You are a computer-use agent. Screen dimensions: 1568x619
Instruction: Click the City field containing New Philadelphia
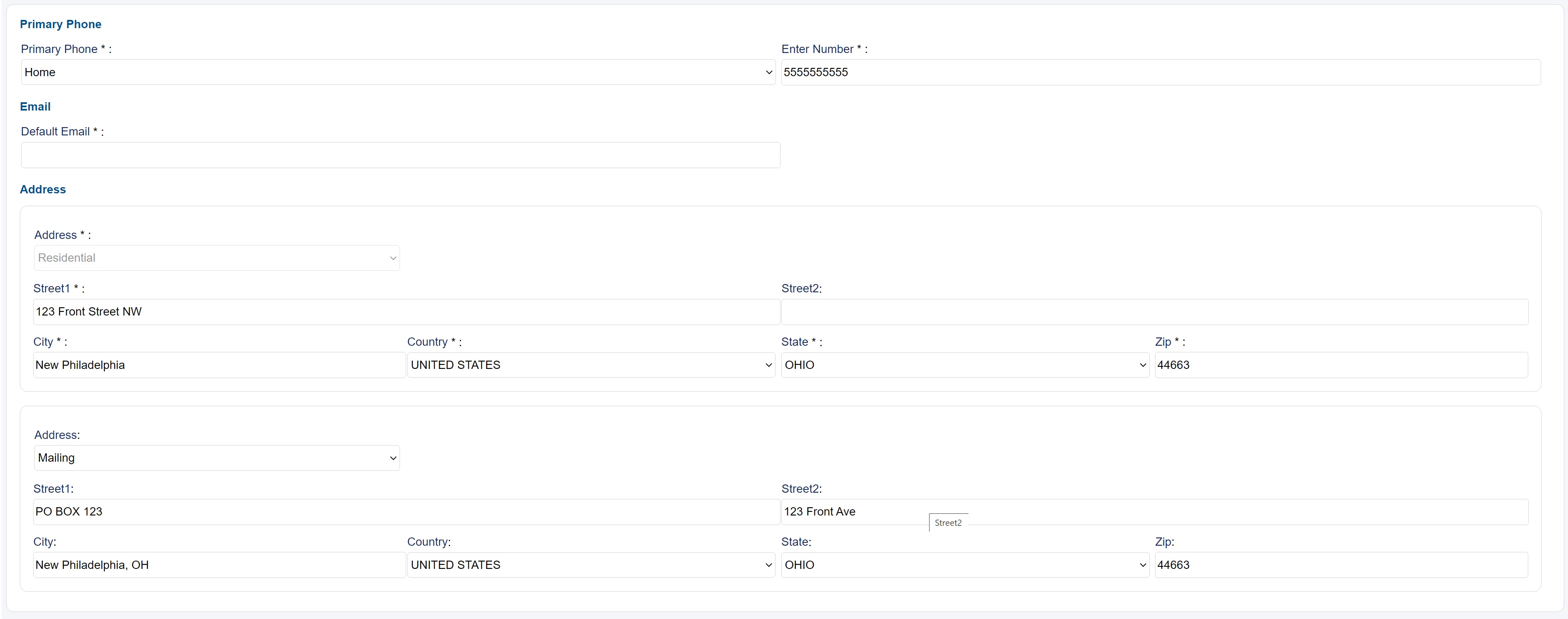click(219, 365)
